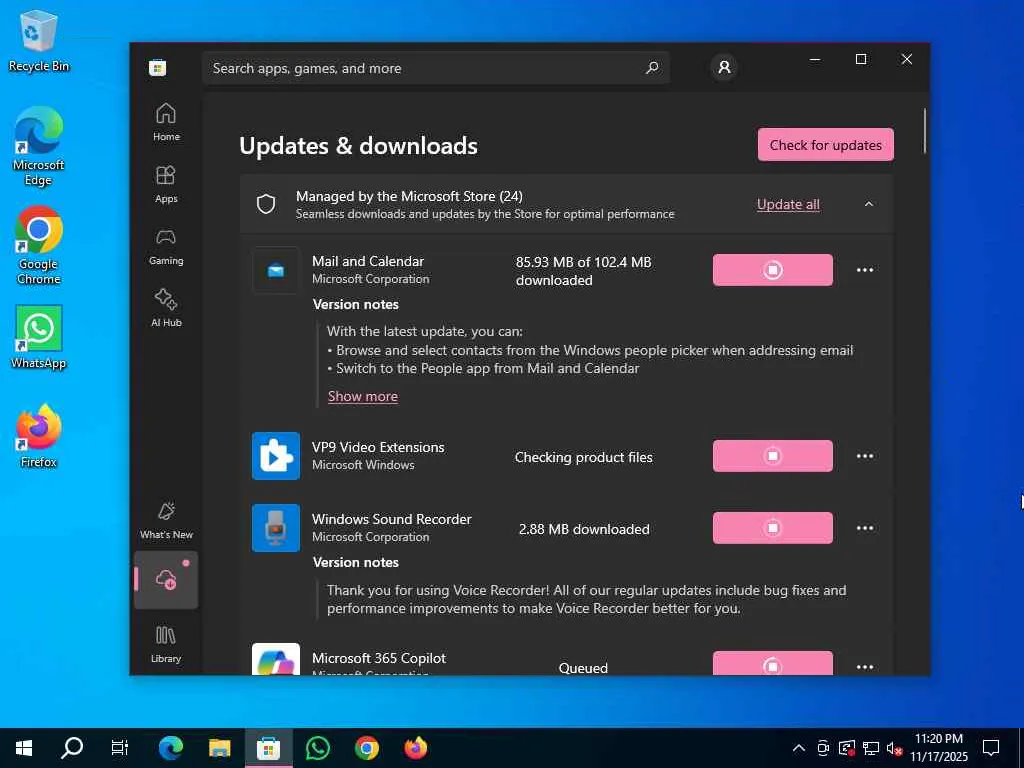The height and width of the screenshot is (768, 1024).
Task: Open the Gaming section
Action: [x=166, y=246]
